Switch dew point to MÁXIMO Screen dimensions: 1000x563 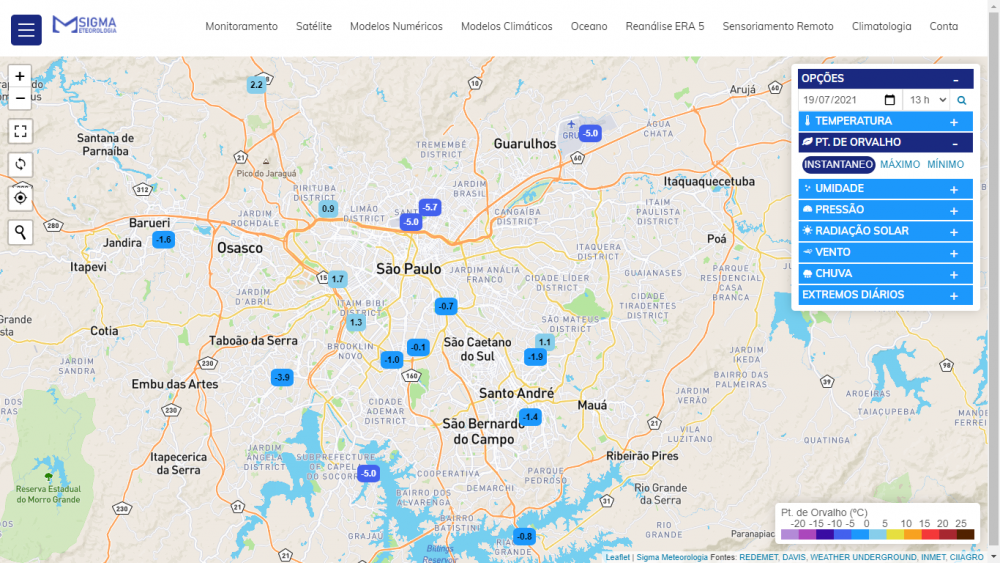[900, 165]
